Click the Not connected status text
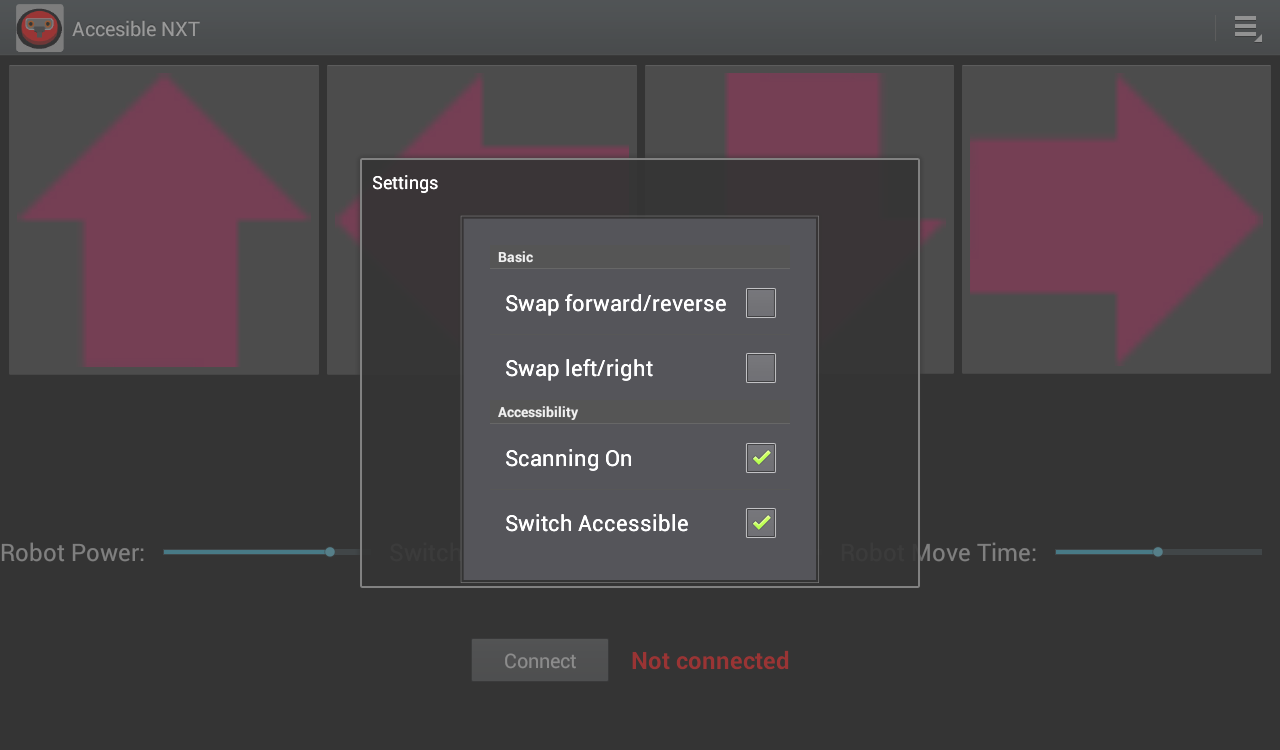The height and width of the screenshot is (750, 1280). point(710,661)
